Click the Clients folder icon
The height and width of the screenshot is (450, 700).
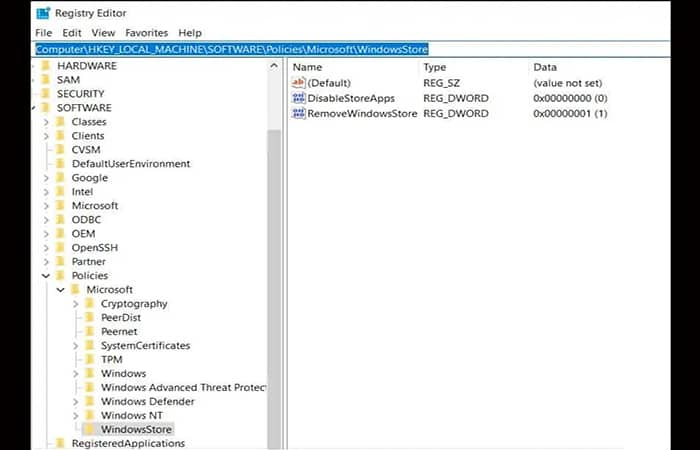(x=60, y=136)
